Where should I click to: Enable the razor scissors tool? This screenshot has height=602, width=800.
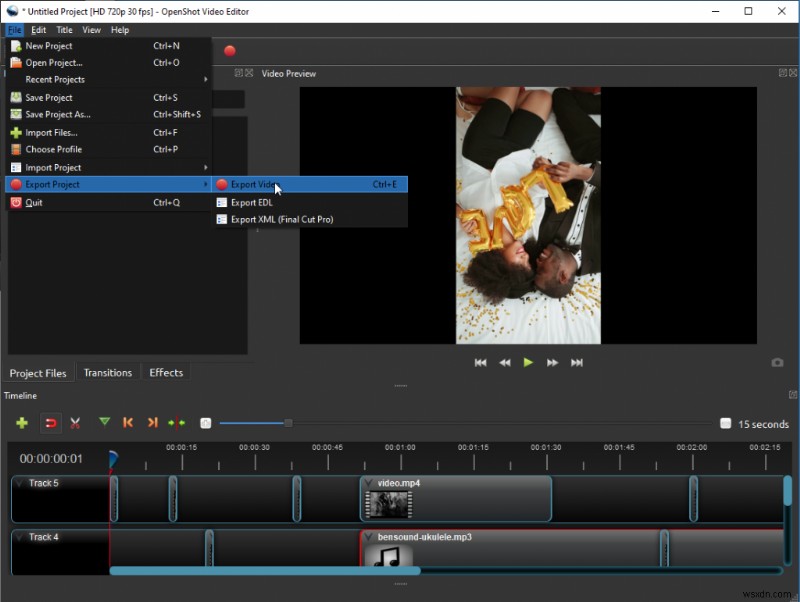pos(75,423)
